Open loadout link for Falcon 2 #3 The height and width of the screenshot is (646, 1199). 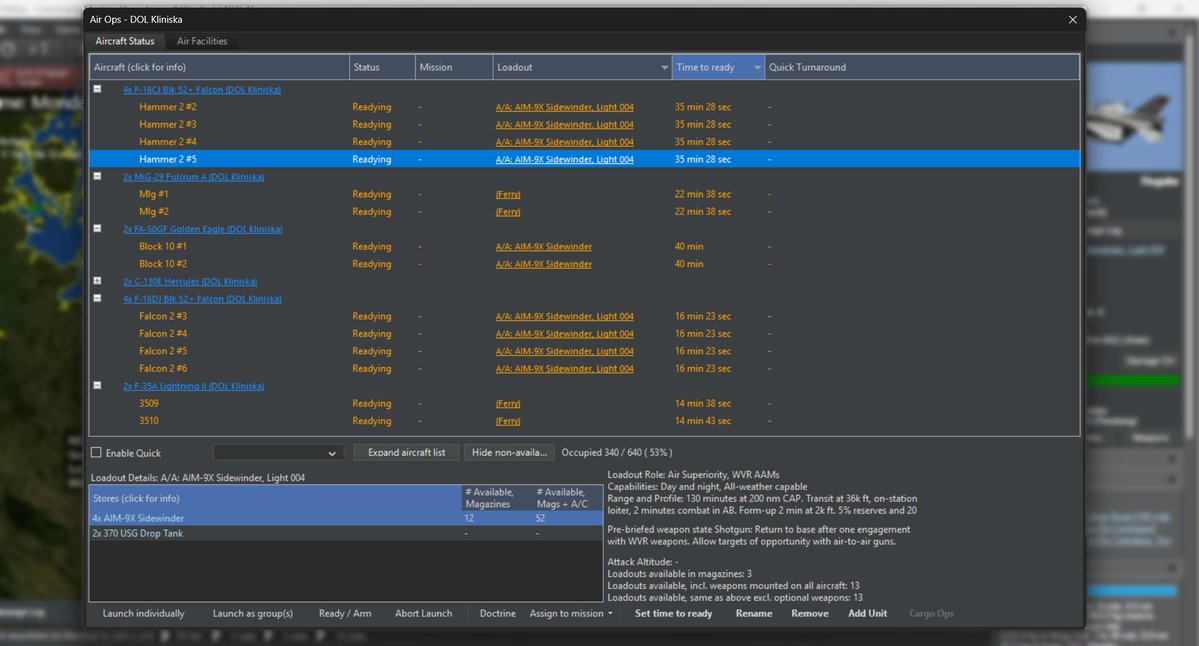pyautogui.click(x=564, y=316)
